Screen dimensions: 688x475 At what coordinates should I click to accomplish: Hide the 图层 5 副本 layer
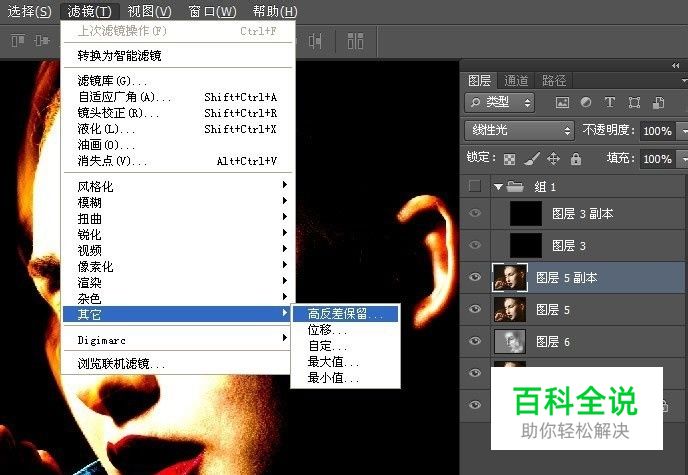tap(475, 277)
